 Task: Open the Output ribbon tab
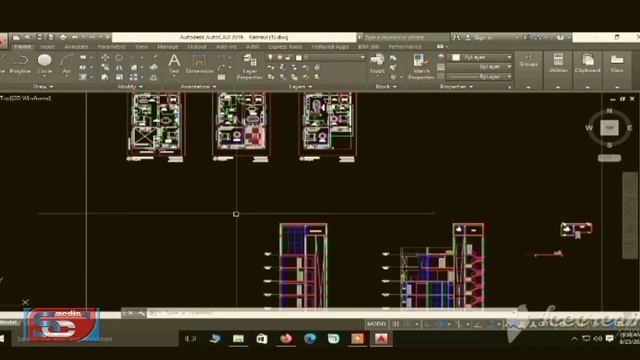tap(197, 47)
